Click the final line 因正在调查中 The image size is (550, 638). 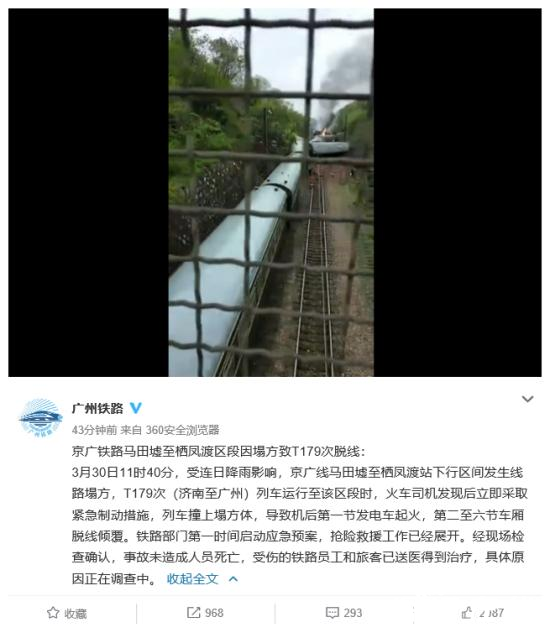coord(114,579)
